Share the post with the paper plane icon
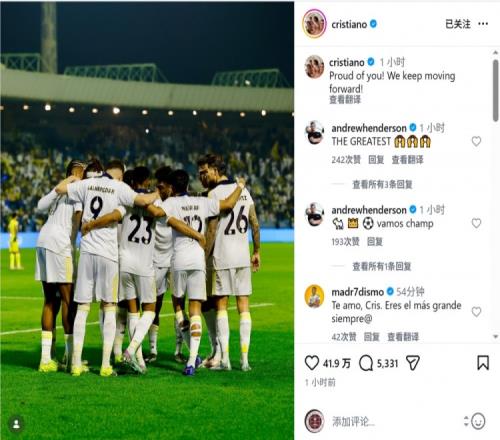 click(x=413, y=363)
